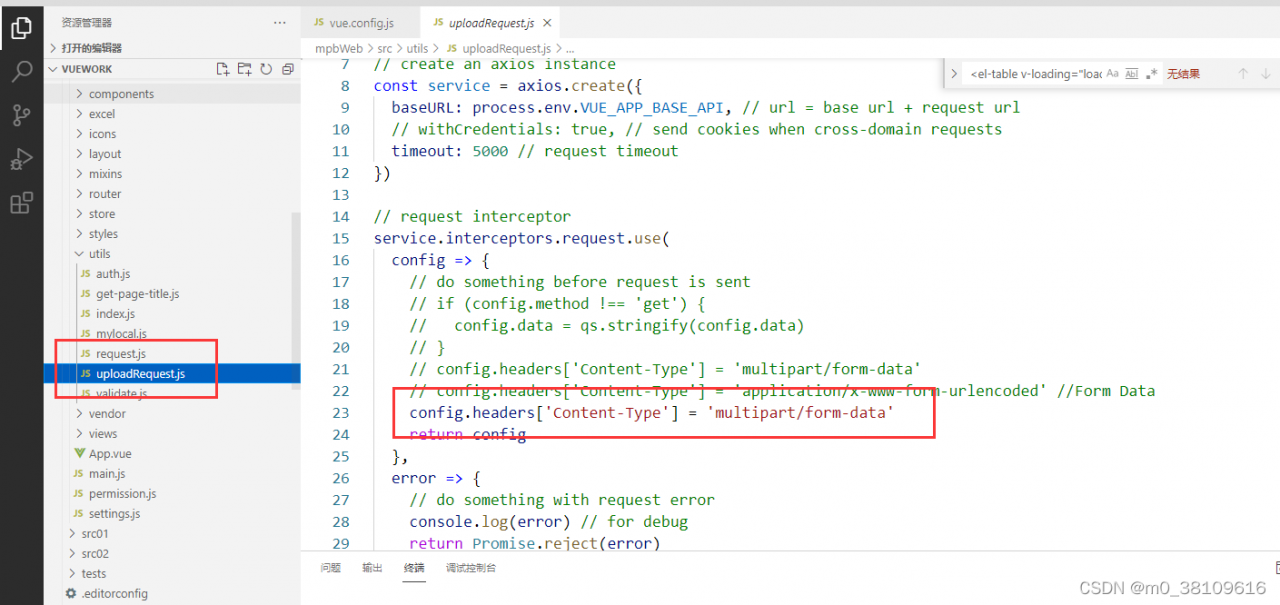Viewport: 1280px width, 605px height.
Task: Collapse all folders in explorer
Action: point(288,69)
